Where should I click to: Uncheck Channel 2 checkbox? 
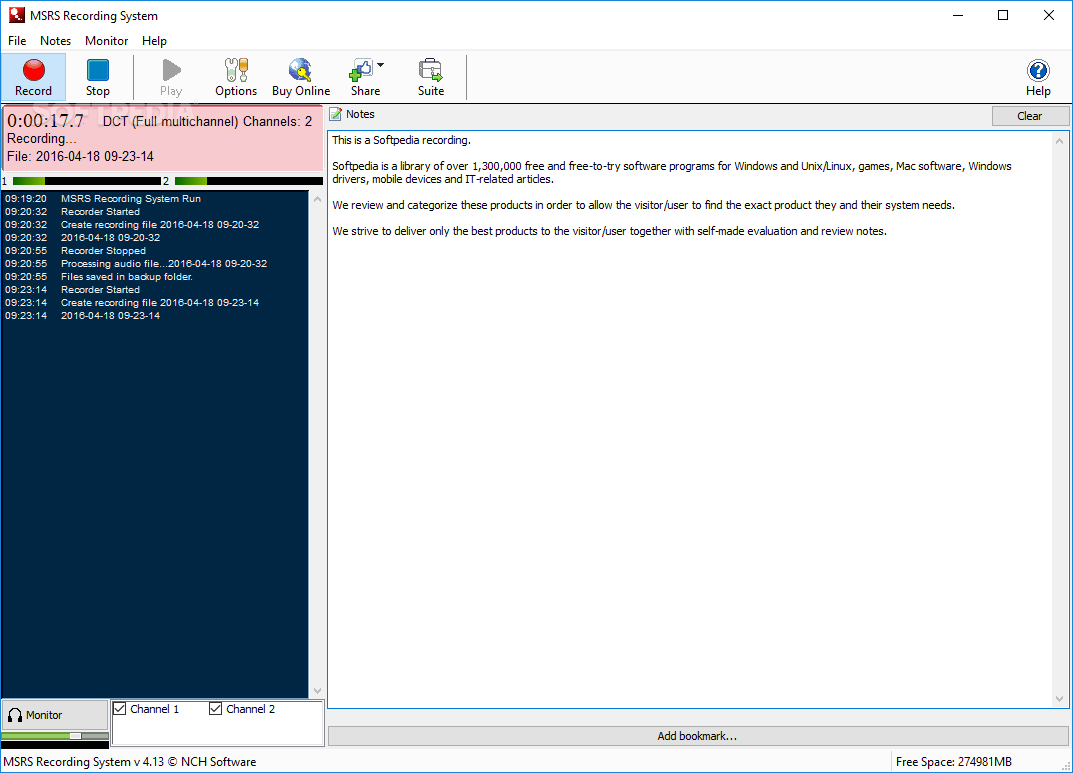pyautogui.click(x=216, y=709)
